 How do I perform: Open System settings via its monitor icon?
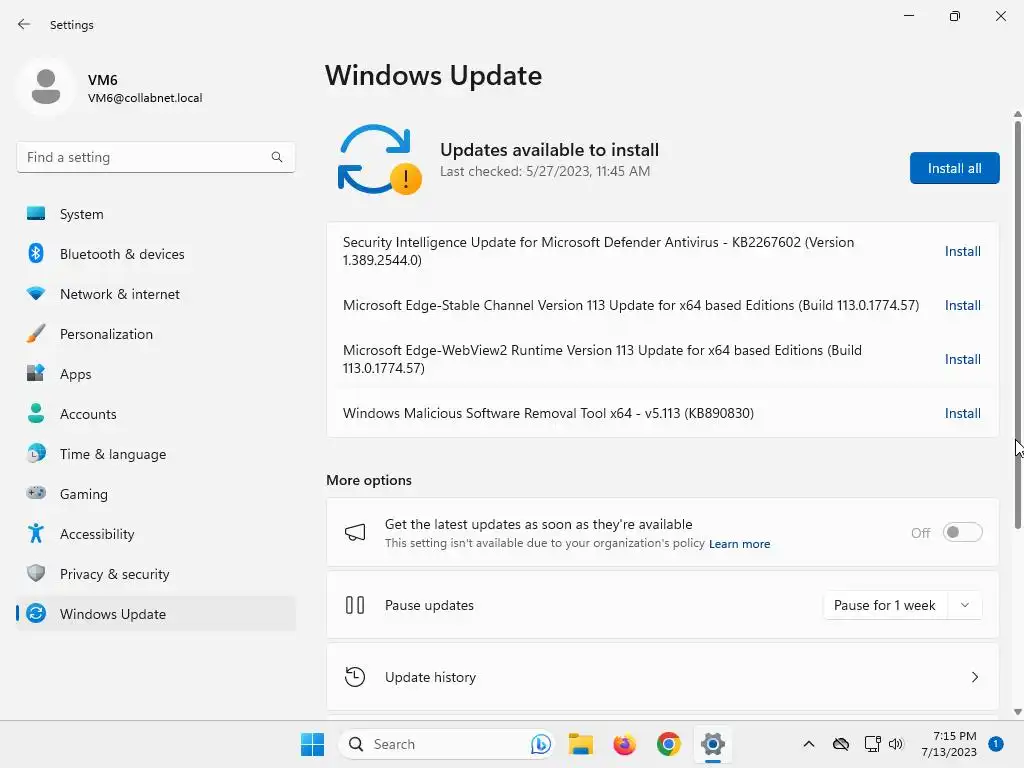coord(36,214)
